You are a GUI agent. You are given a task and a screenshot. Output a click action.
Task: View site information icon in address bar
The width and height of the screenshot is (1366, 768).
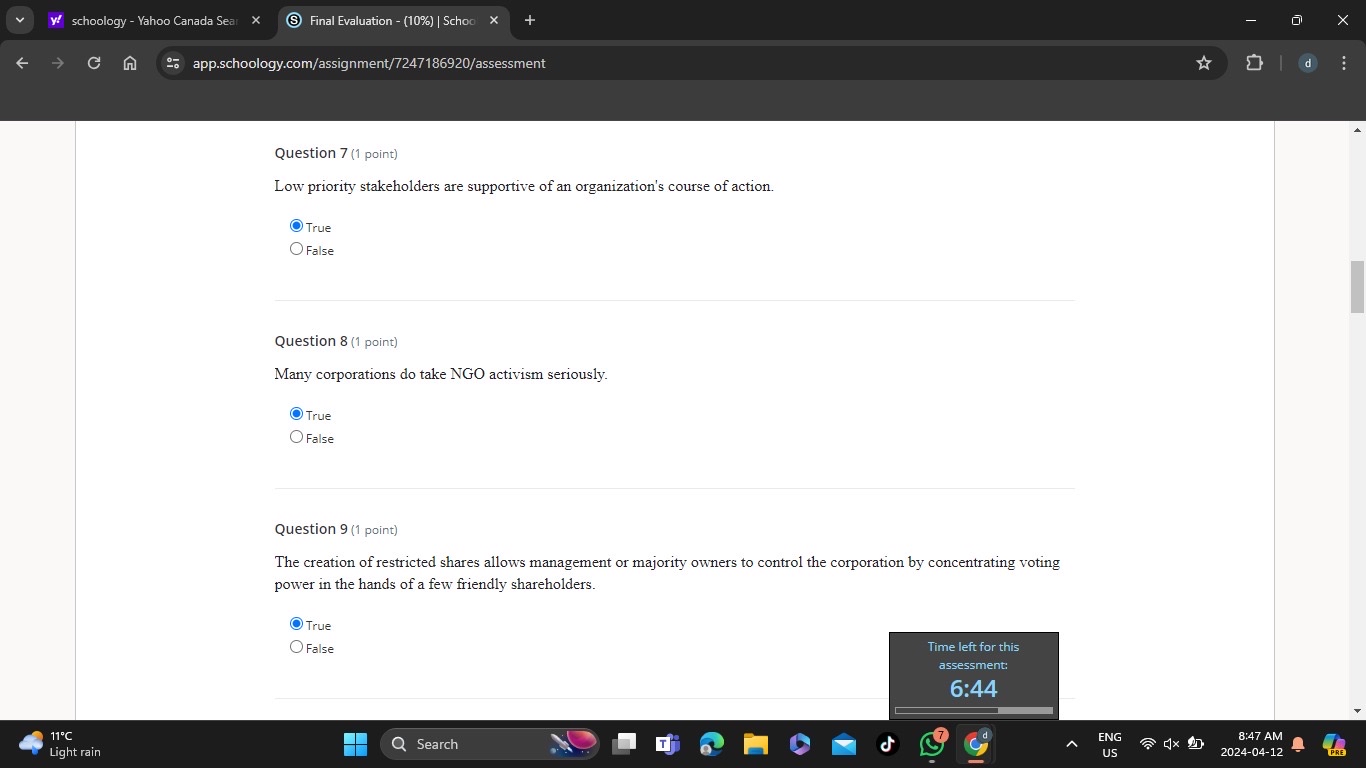[x=173, y=63]
